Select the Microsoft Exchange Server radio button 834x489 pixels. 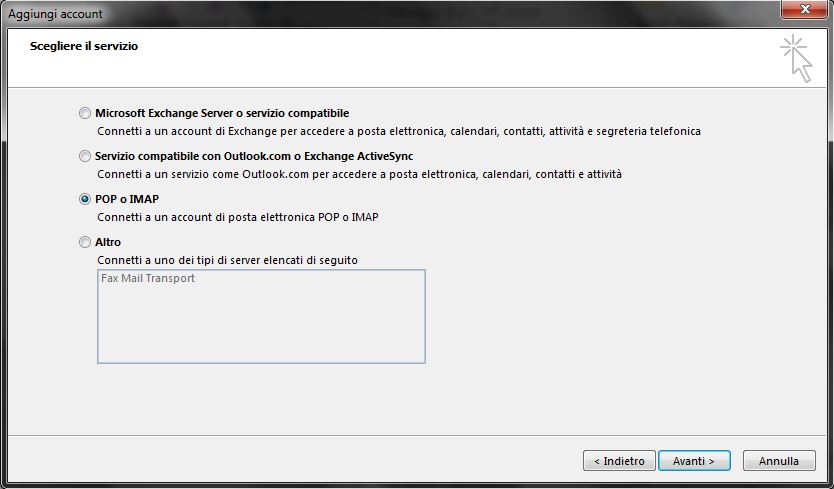pyautogui.click(x=85, y=113)
